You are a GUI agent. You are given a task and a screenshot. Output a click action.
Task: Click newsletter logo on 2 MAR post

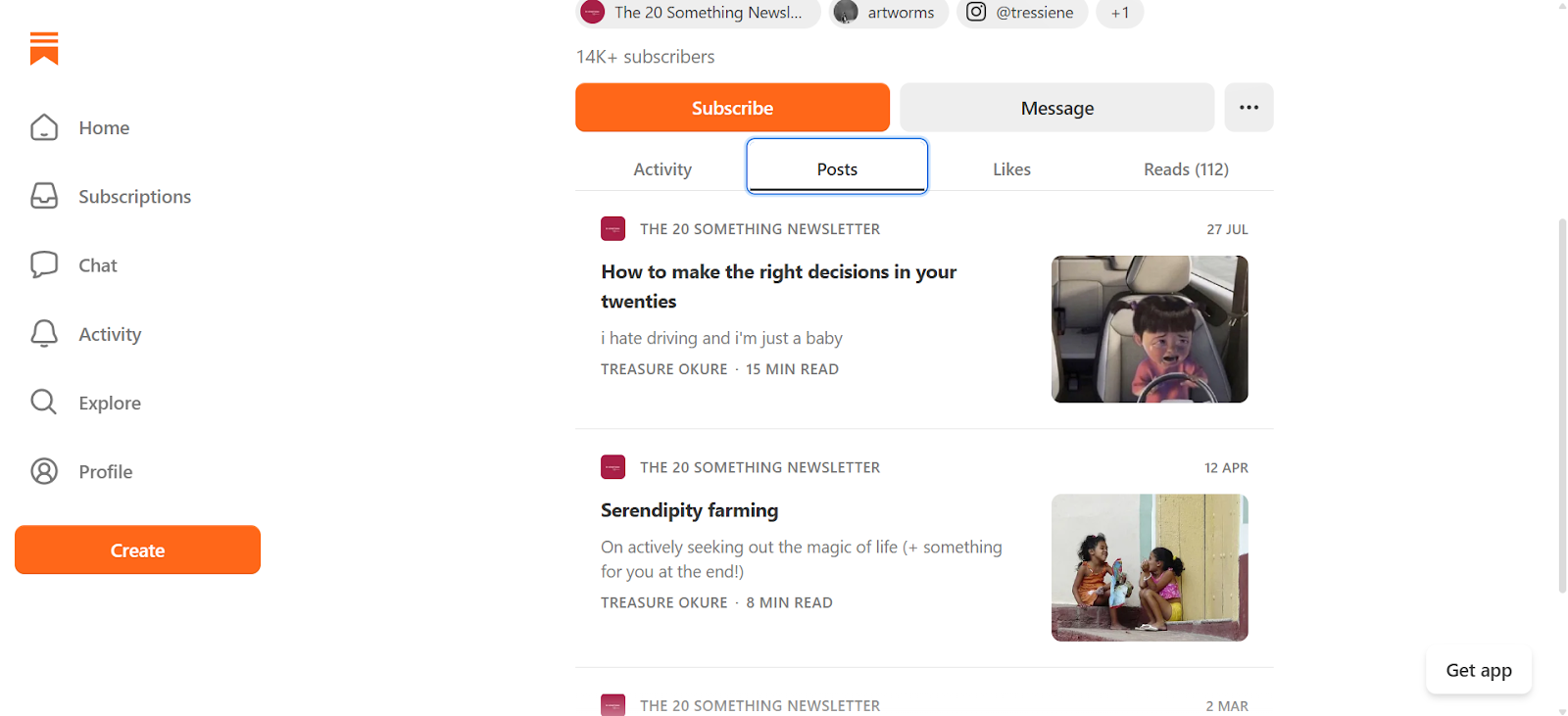[613, 705]
